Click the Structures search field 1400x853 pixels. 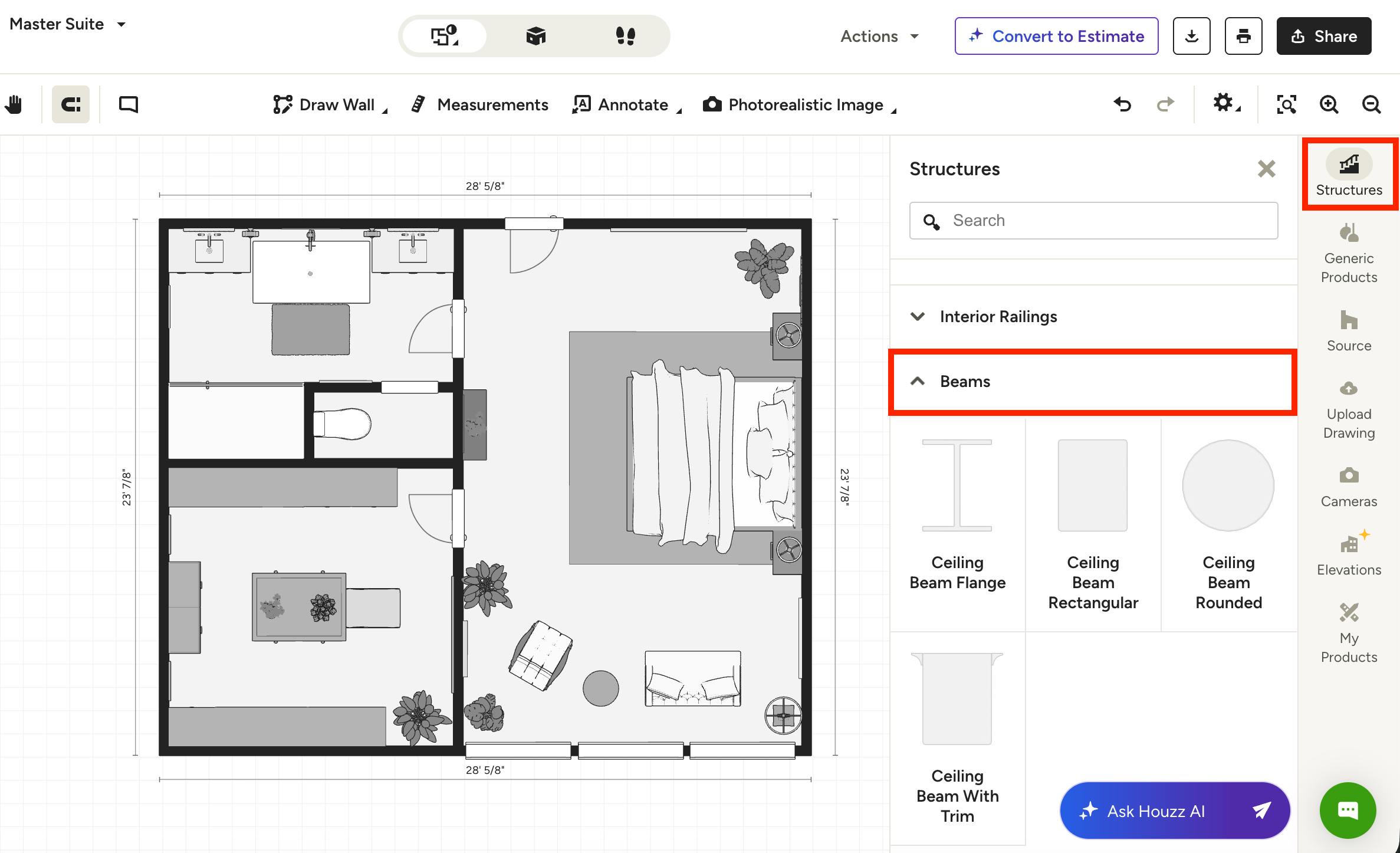click(x=1093, y=221)
